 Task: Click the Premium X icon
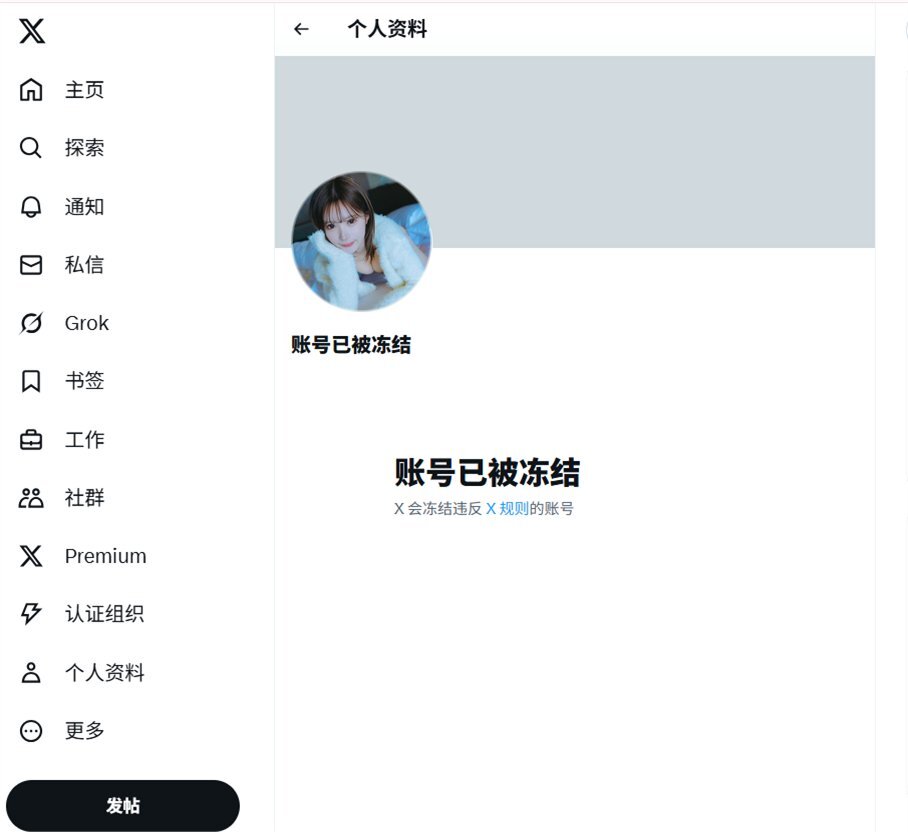pyautogui.click(x=31, y=556)
